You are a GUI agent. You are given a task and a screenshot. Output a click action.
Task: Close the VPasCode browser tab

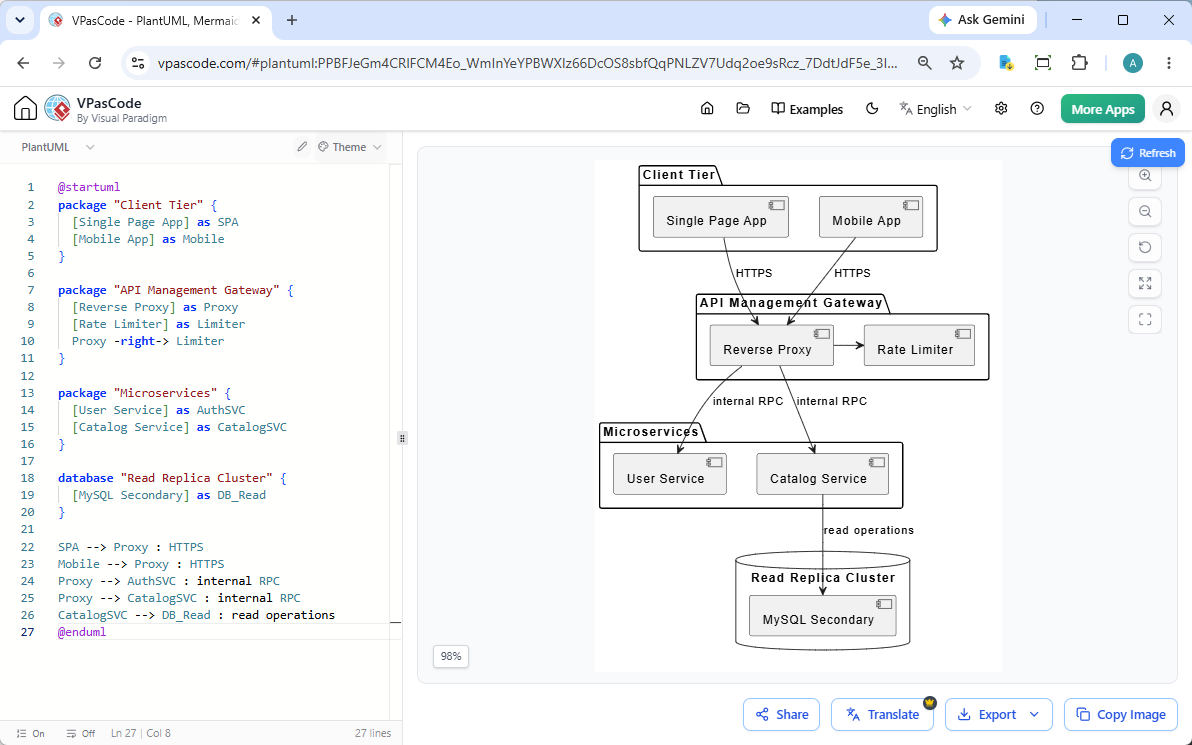pos(256,21)
